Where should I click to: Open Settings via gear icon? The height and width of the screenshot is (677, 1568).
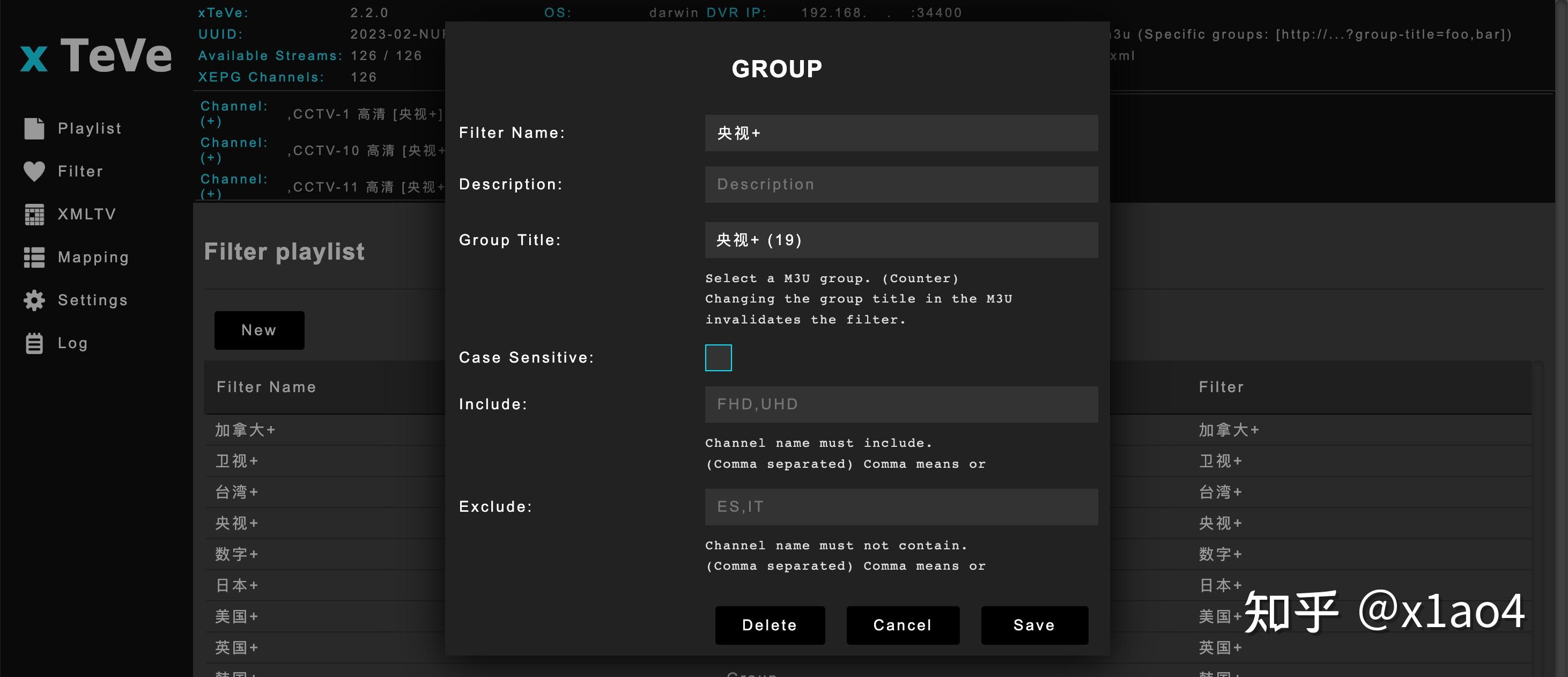[x=35, y=300]
